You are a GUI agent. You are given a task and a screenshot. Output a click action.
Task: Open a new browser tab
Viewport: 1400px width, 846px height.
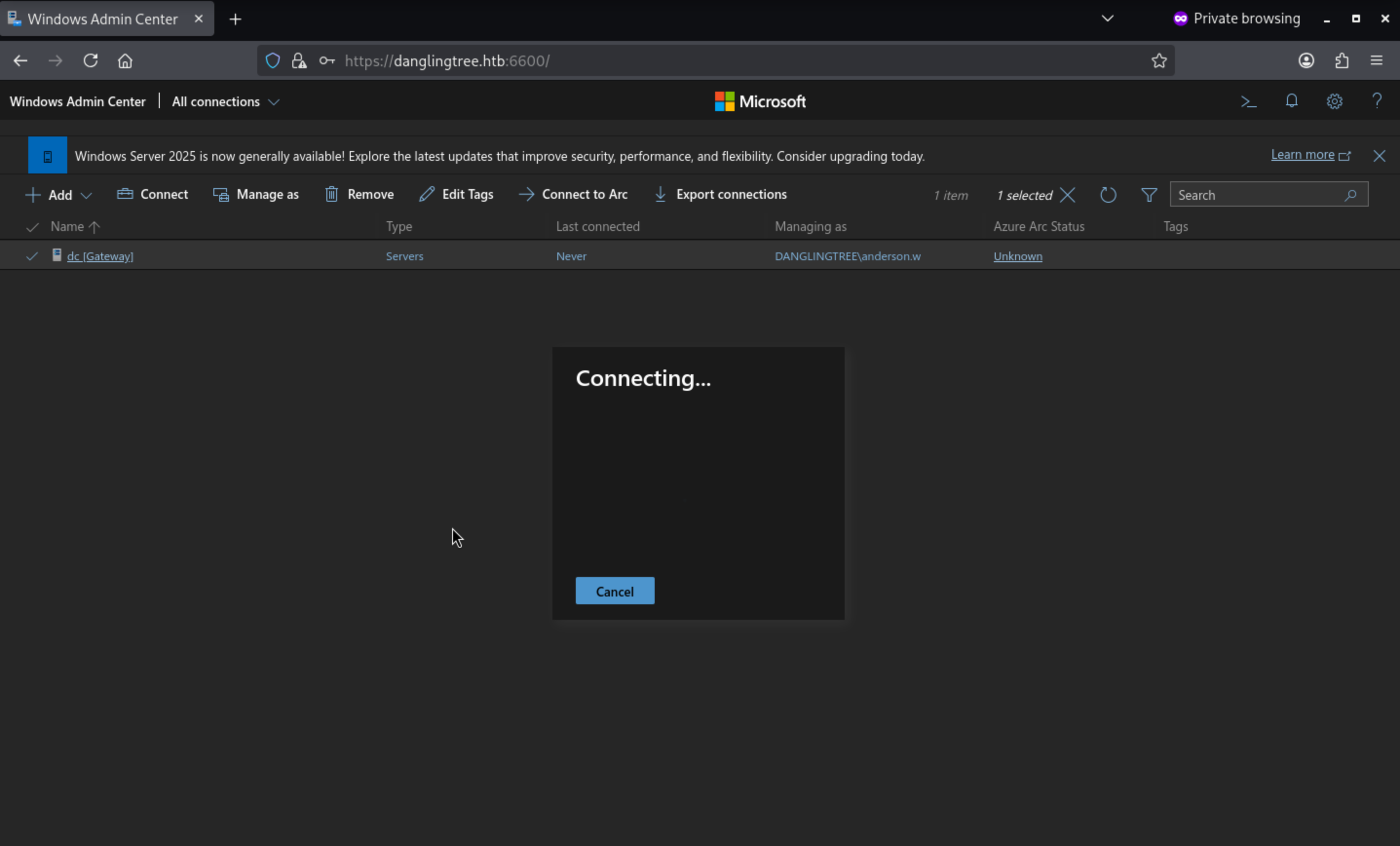tap(235, 19)
